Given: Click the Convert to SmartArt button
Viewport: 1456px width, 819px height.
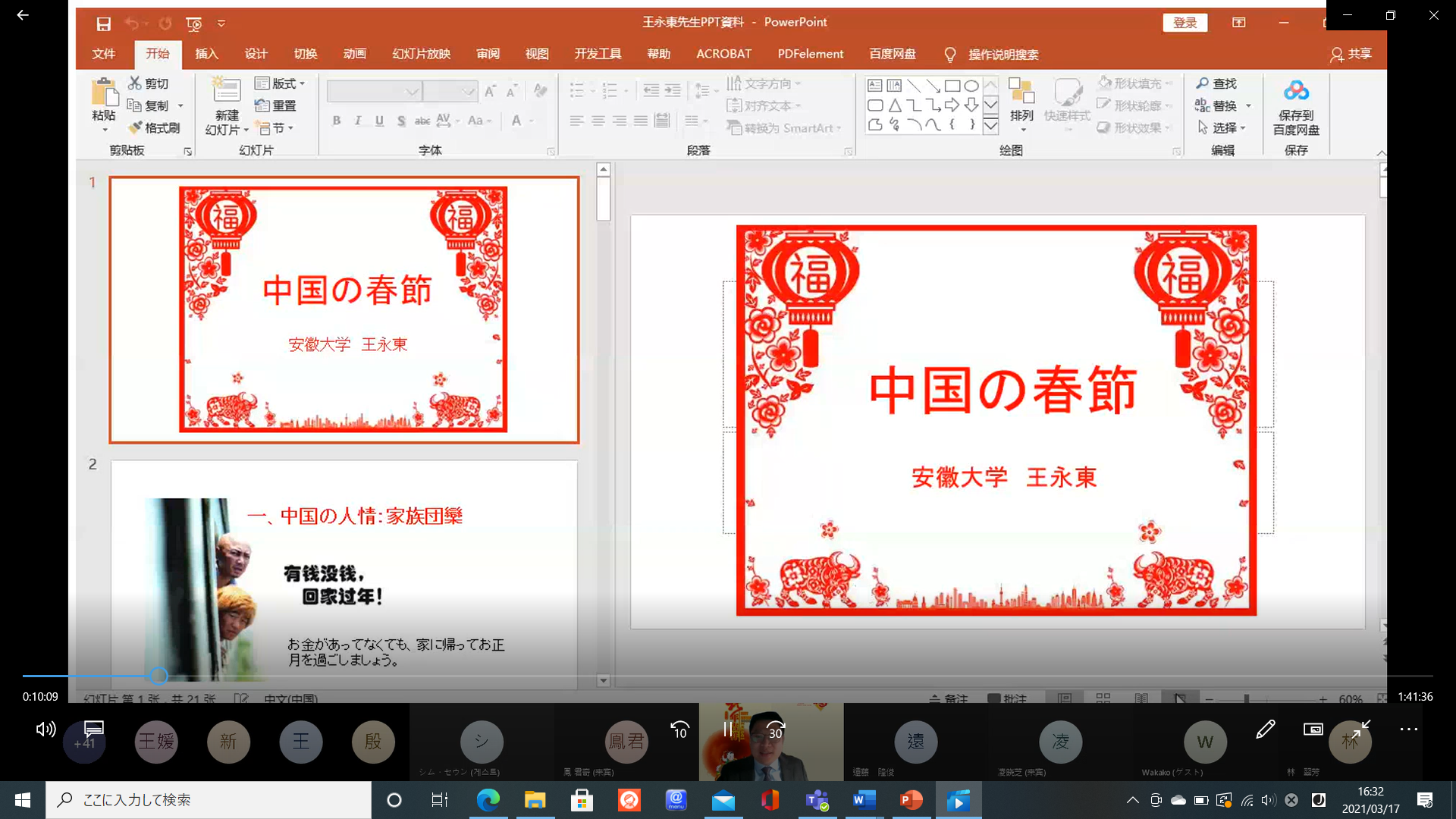Looking at the screenshot, I should tap(784, 128).
